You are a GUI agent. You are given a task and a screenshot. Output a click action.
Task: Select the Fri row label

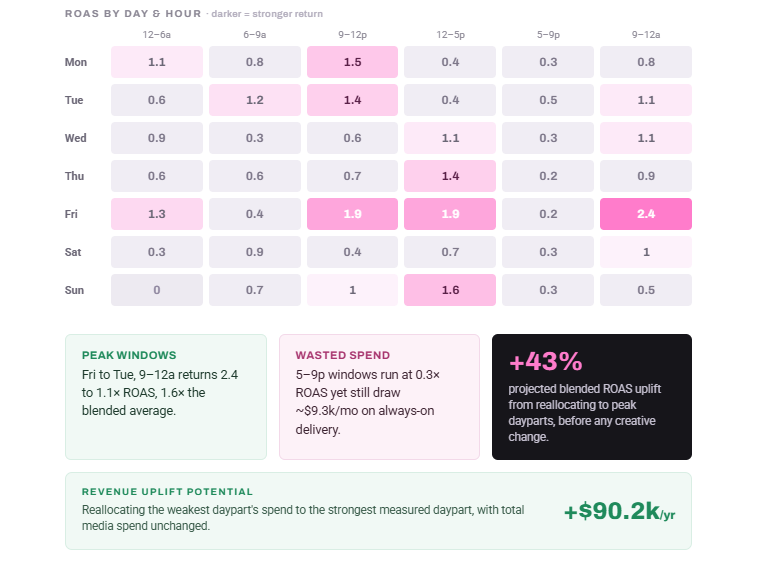click(71, 214)
